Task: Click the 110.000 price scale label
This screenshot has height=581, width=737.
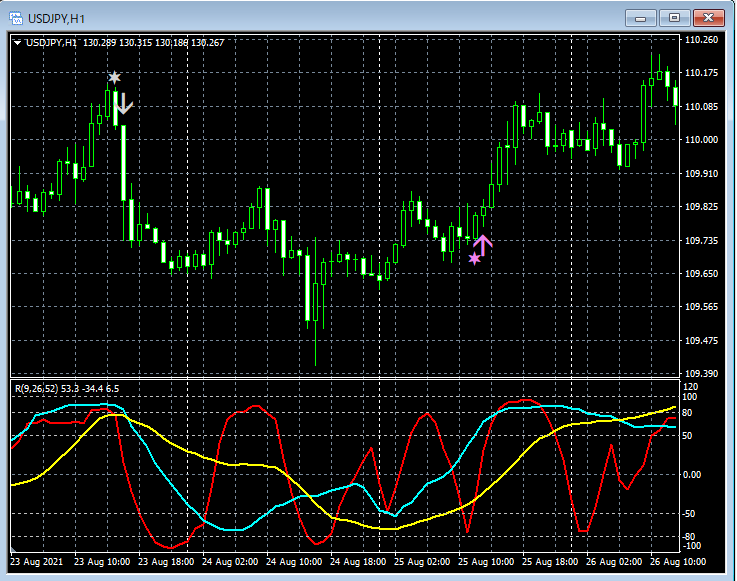Action: point(701,140)
